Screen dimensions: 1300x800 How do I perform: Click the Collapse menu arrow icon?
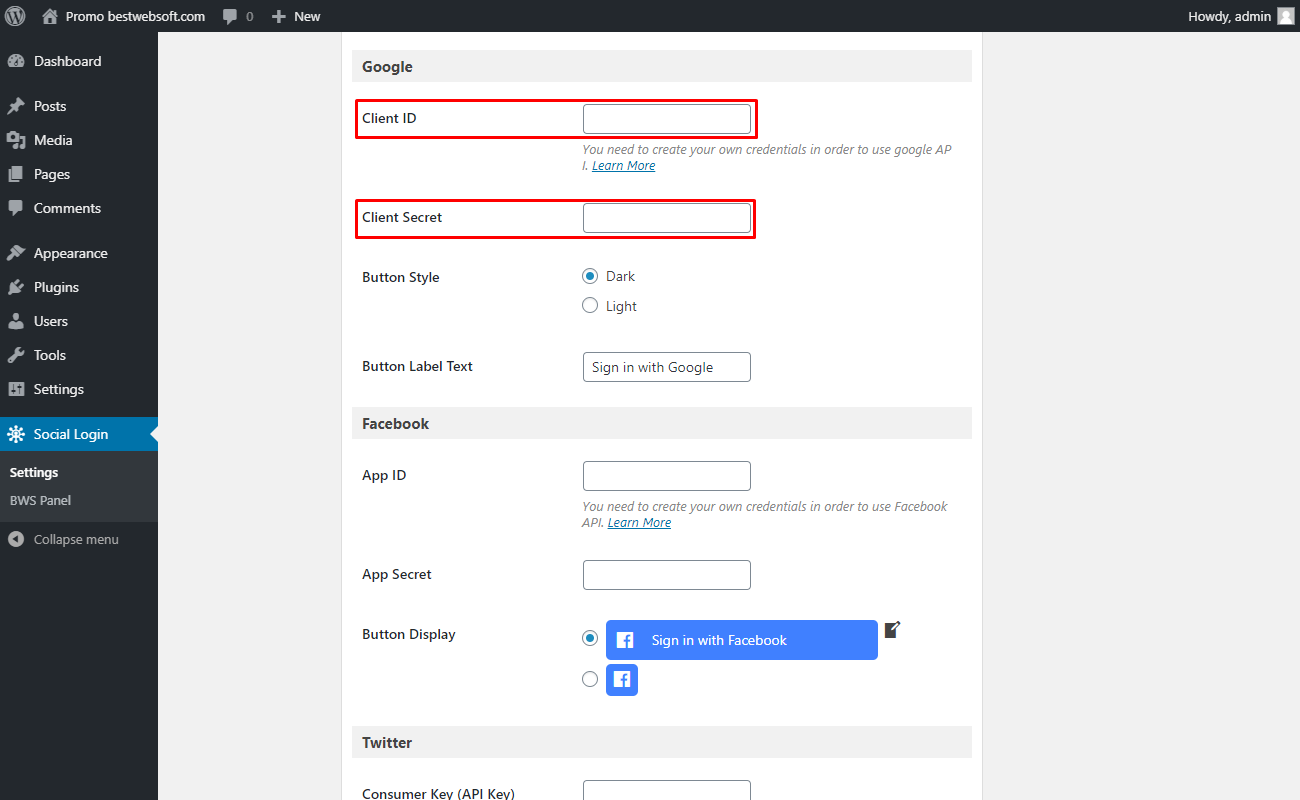pyautogui.click(x=16, y=539)
